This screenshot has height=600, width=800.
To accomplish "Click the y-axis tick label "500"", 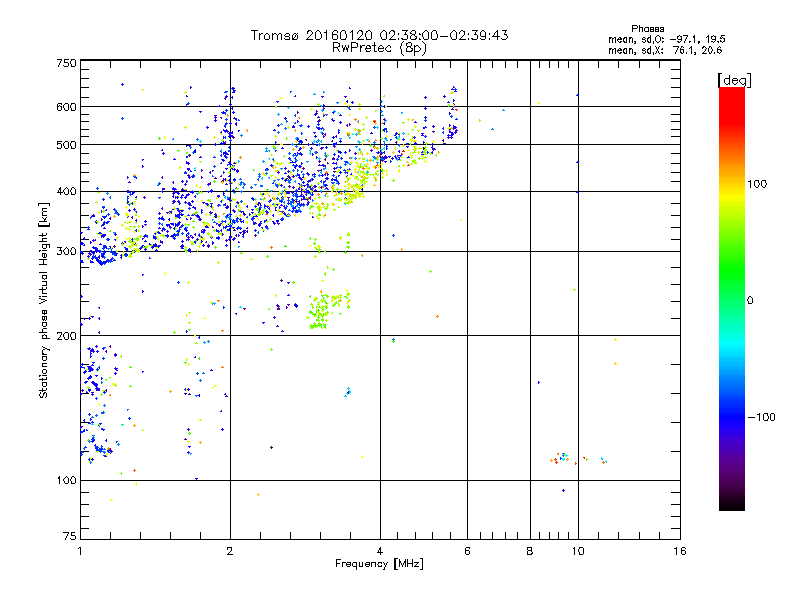I will point(66,145).
